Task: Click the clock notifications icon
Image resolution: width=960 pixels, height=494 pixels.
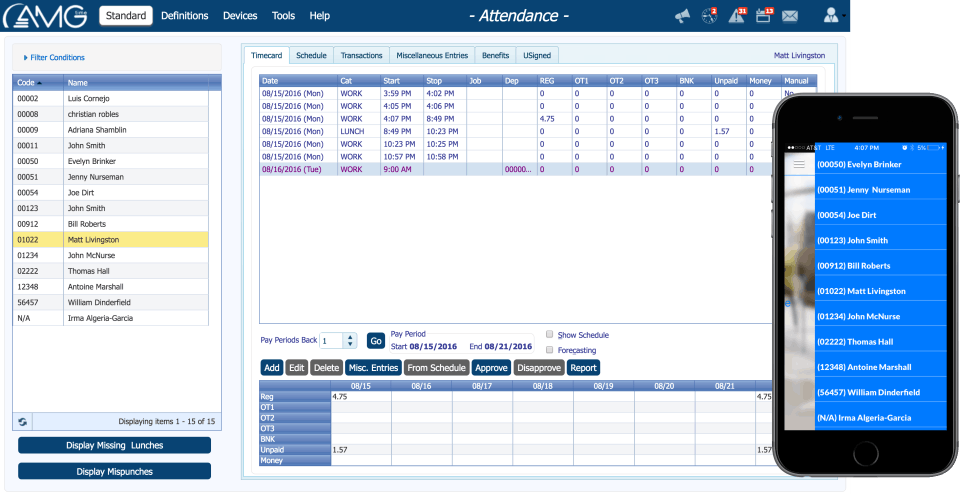Action: click(x=710, y=16)
